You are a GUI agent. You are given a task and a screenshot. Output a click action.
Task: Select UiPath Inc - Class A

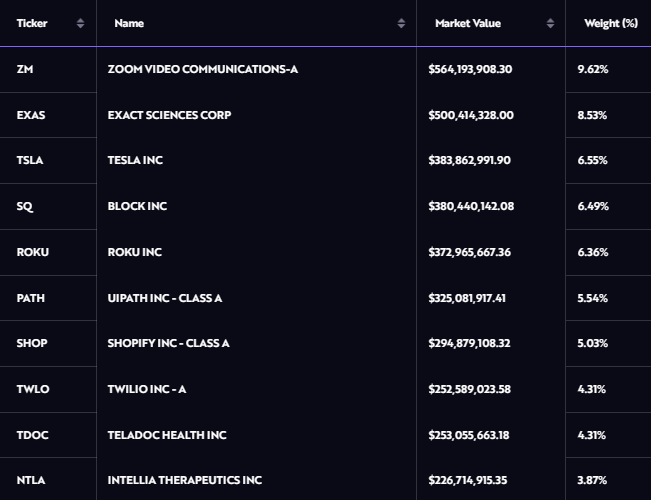tap(164, 298)
